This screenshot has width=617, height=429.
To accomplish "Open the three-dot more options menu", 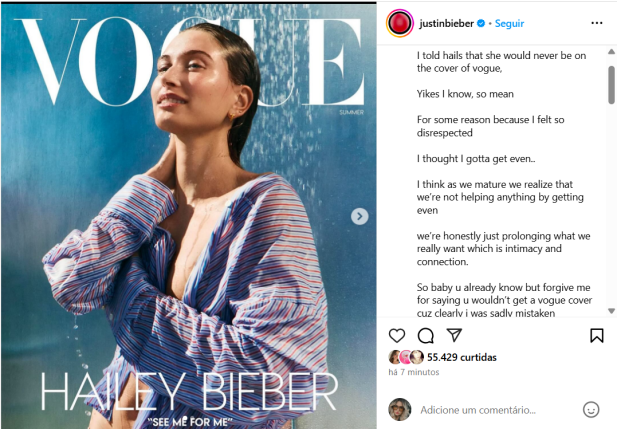I will tap(597, 23).
